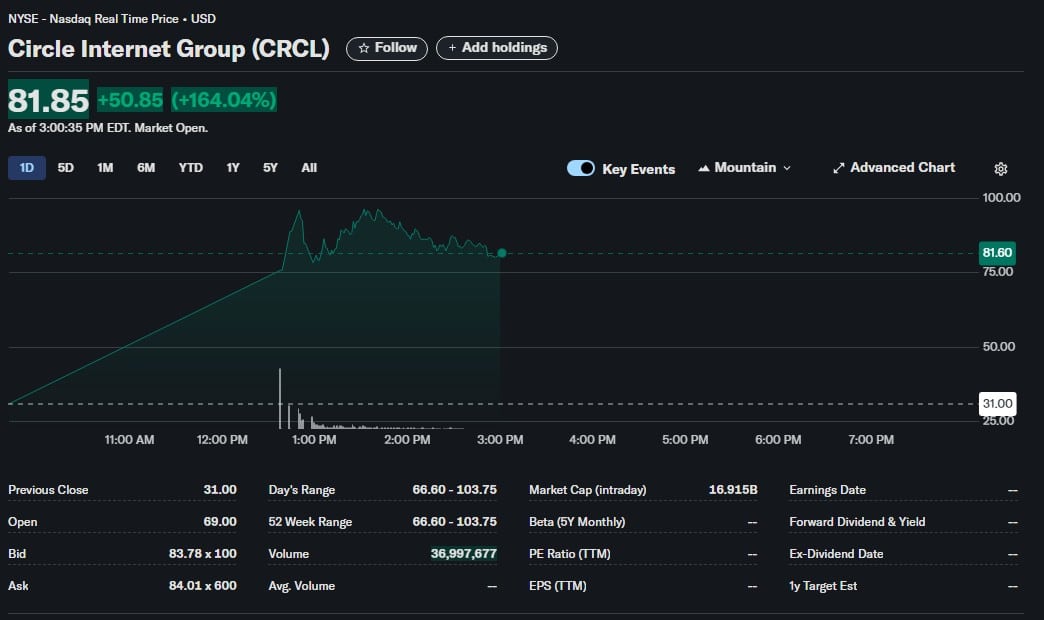1044x620 pixels.
Task: Click the PE Ratio (TTM) label
Action: [x=569, y=553]
